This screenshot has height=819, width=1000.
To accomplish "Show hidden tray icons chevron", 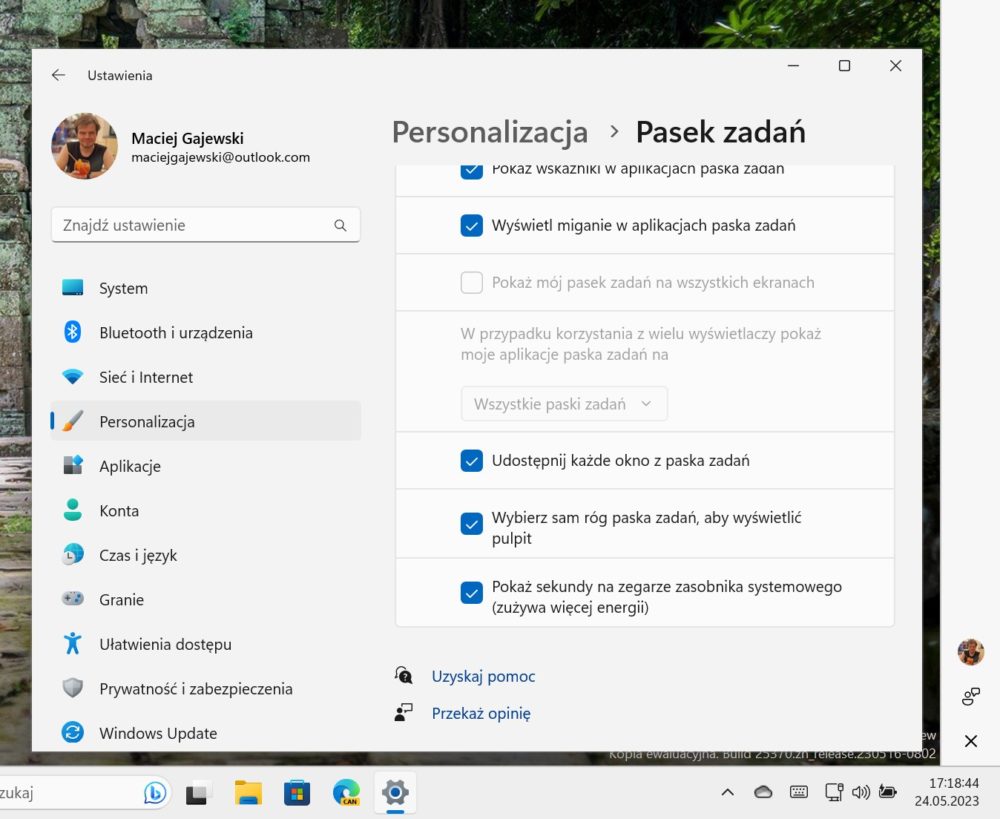I will point(727,792).
